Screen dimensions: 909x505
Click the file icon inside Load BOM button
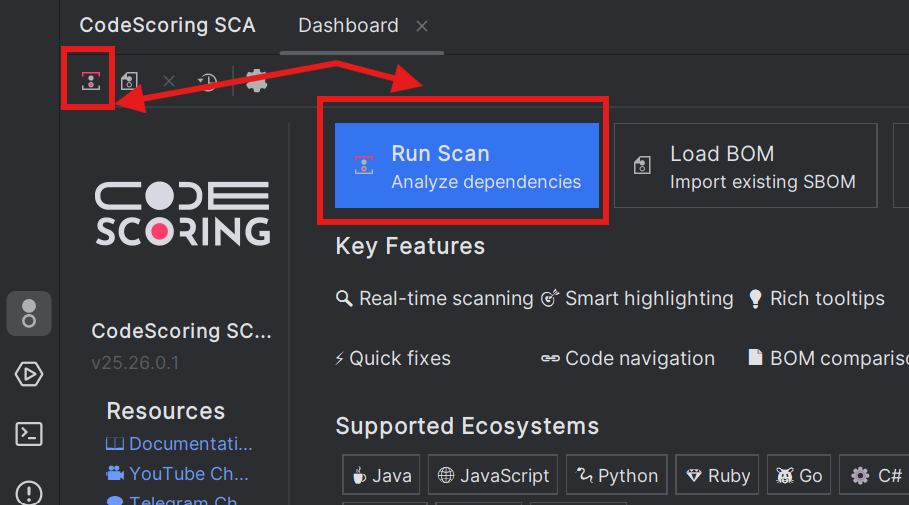[642, 165]
